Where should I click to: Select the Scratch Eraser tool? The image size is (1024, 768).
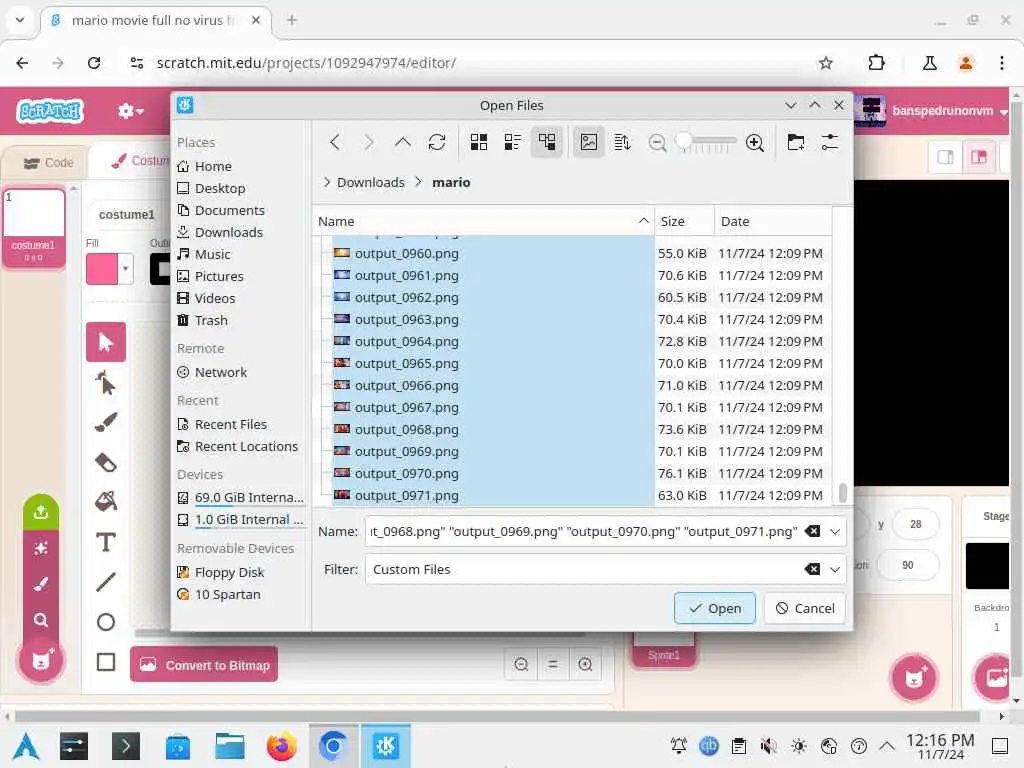click(x=106, y=462)
